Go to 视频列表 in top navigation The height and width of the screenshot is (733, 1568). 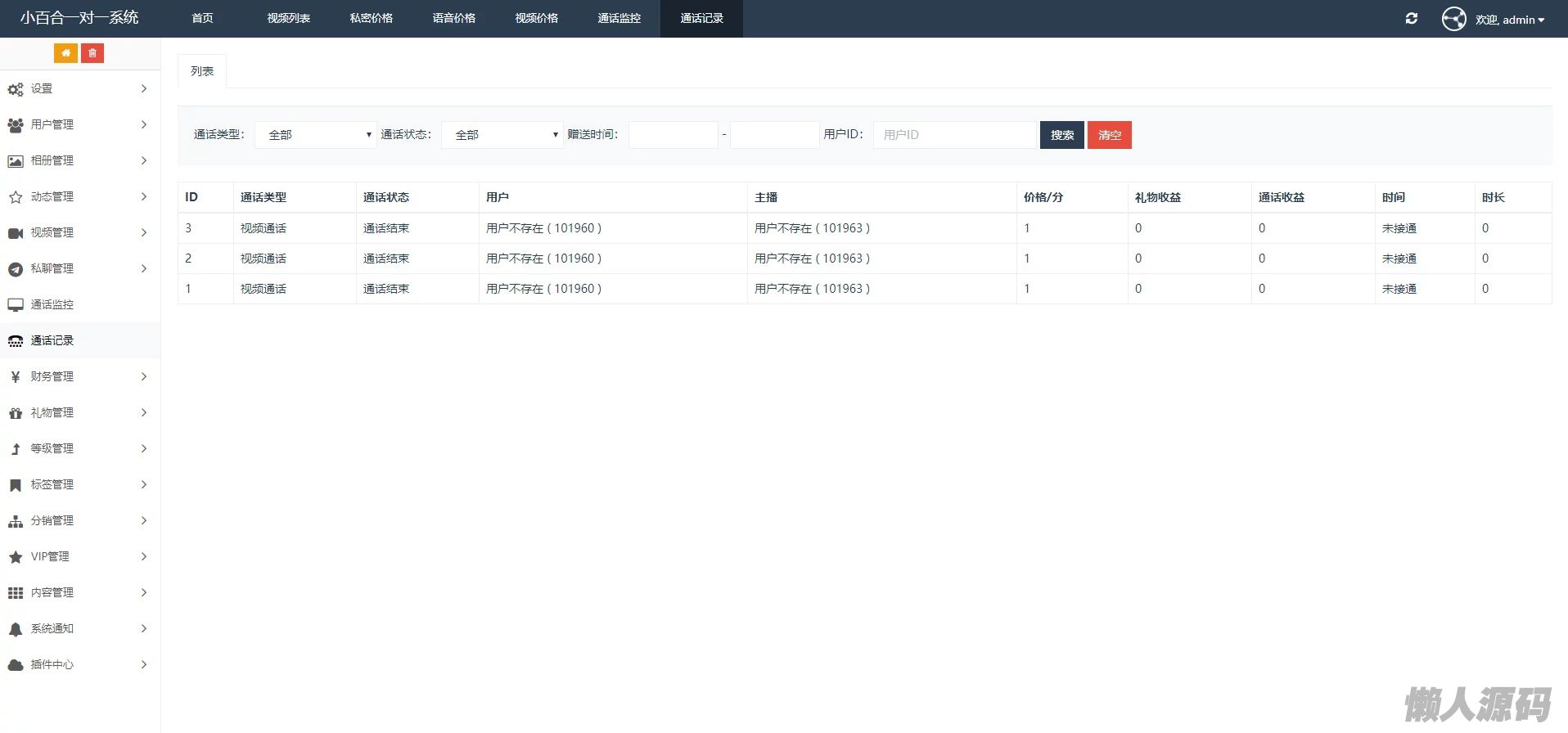coord(288,18)
